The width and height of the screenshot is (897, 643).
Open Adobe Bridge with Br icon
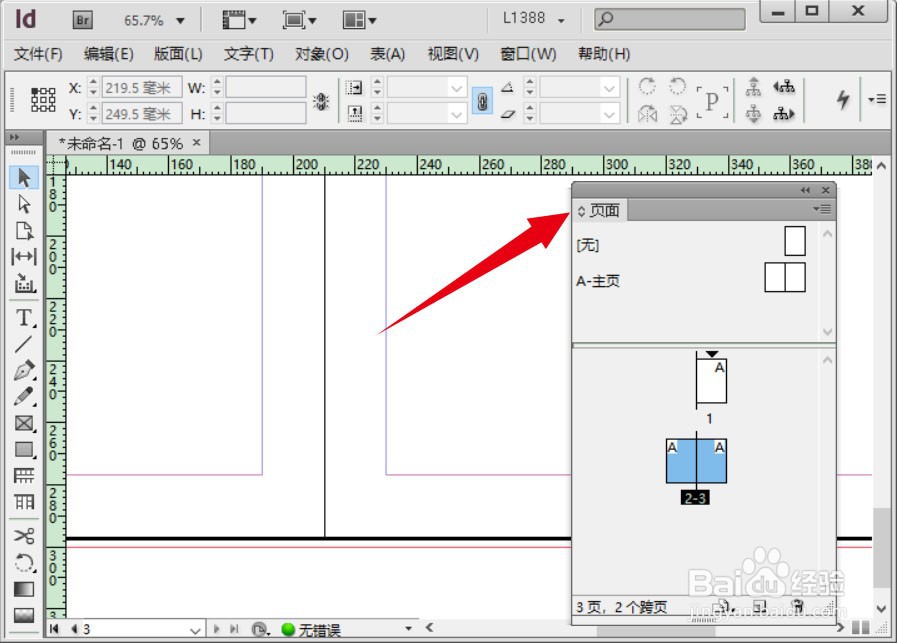point(84,20)
